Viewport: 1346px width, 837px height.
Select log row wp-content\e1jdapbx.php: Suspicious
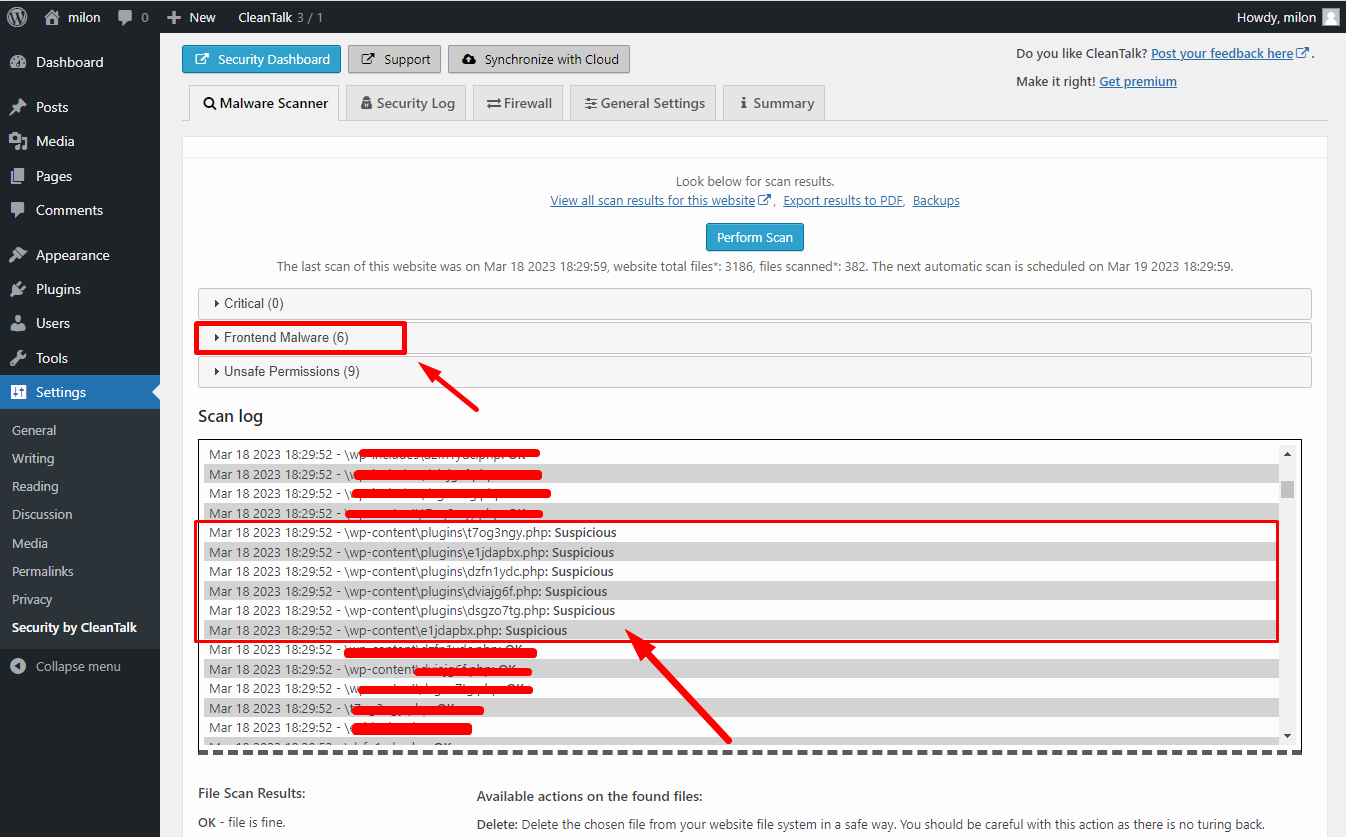pyautogui.click(x=741, y=630)
